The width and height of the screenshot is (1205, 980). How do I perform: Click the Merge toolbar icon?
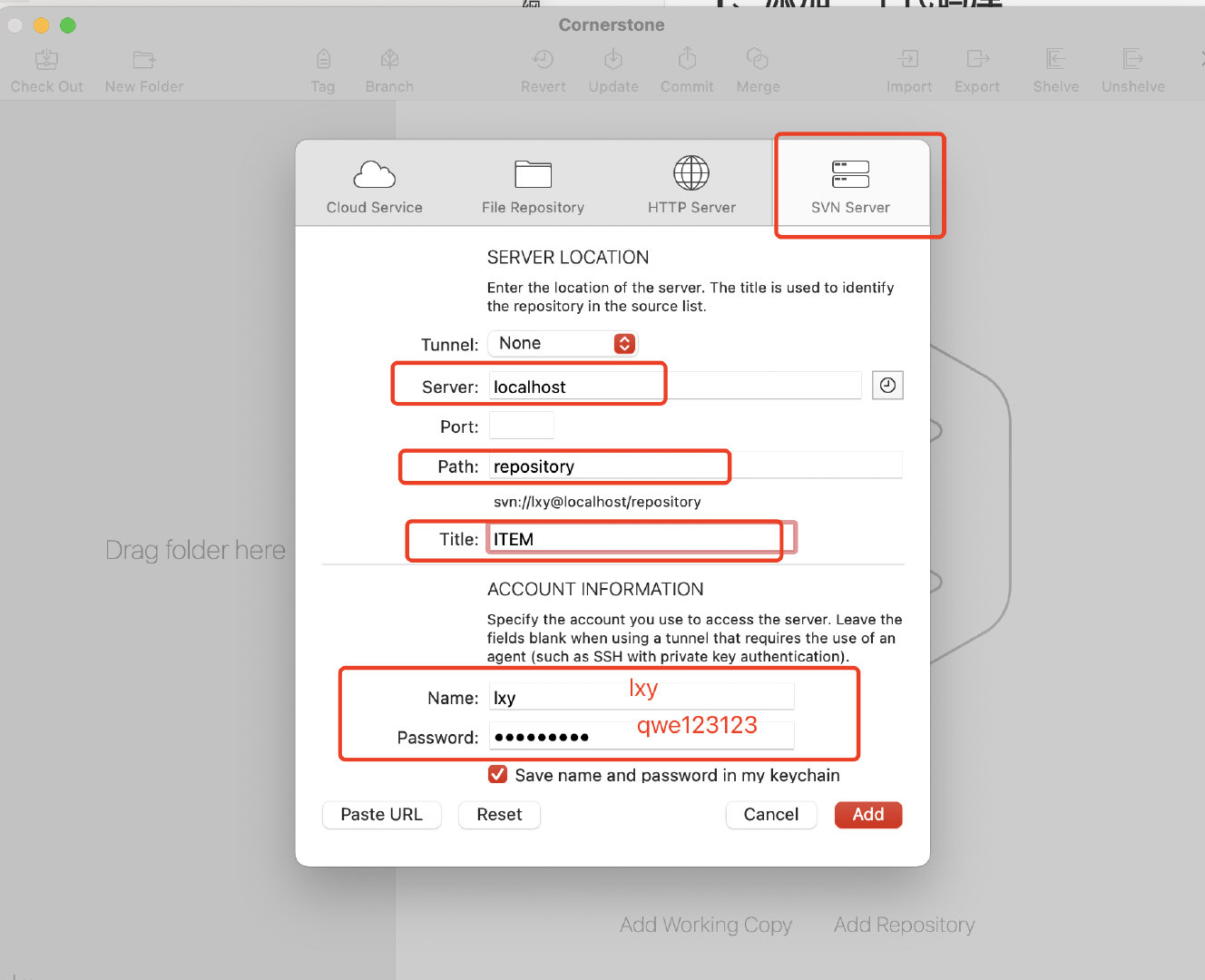[758, 60]
